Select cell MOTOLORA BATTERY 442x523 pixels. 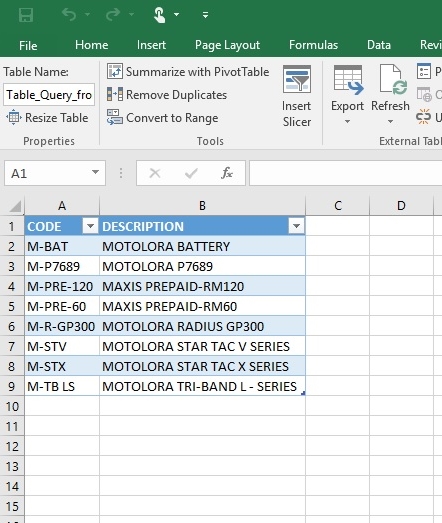[x=202, y=246]
